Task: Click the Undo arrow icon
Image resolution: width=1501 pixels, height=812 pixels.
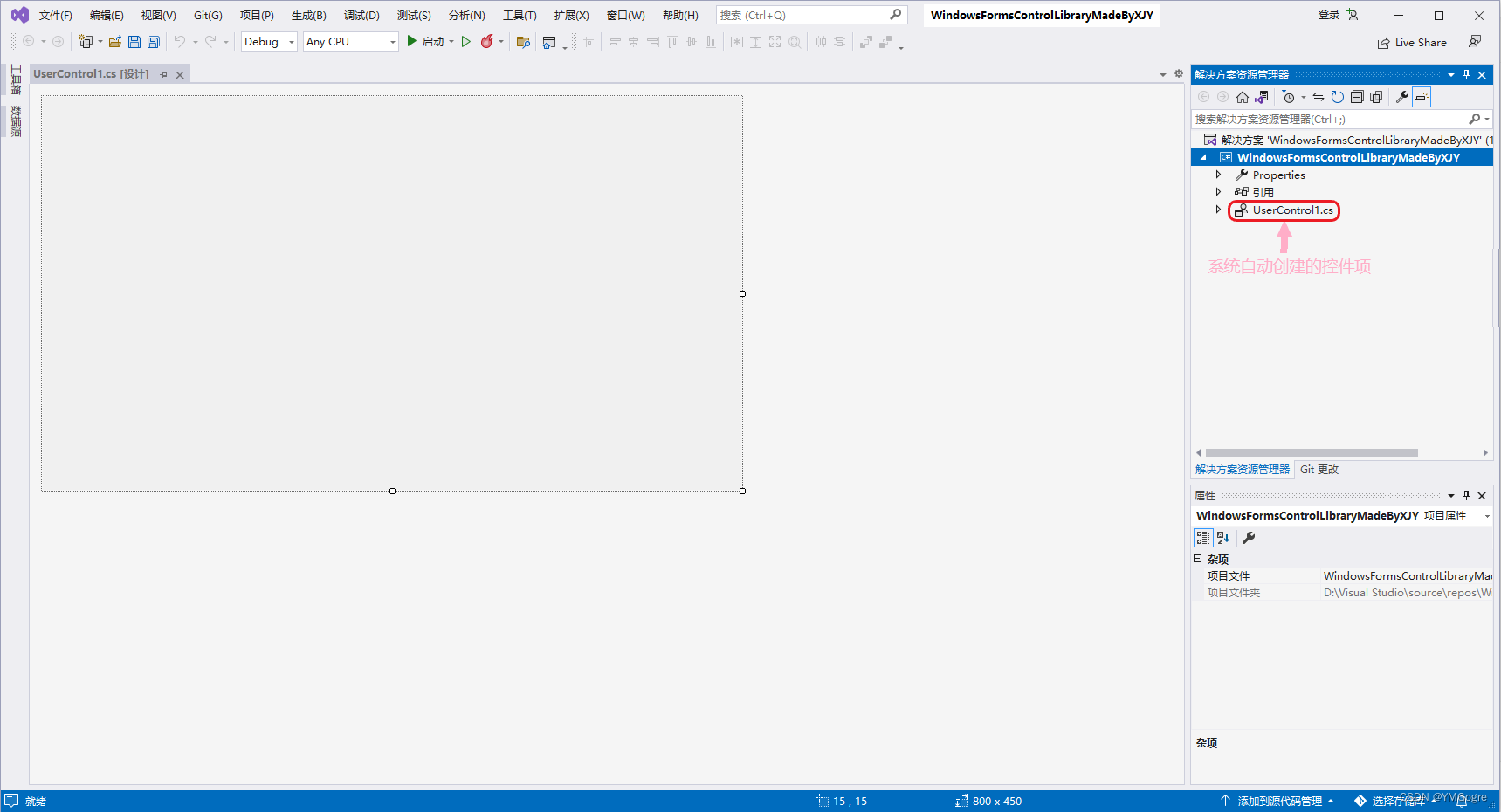Action: [180, 42]
